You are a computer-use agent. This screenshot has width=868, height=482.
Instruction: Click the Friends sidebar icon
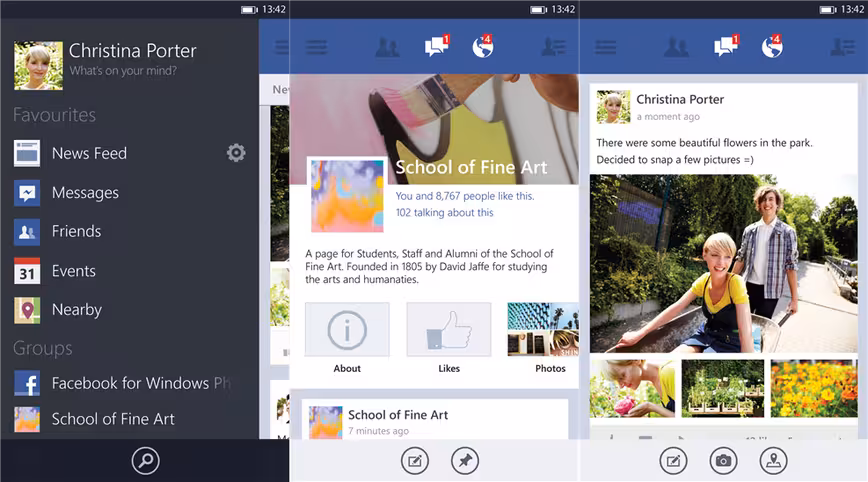pyautogui.click(x=27, y=232)
